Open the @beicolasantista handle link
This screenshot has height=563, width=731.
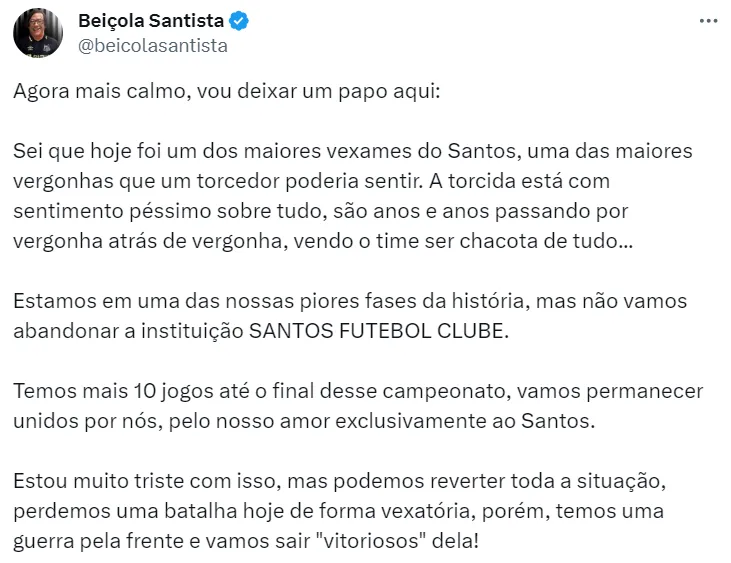[x=153, y=45]
